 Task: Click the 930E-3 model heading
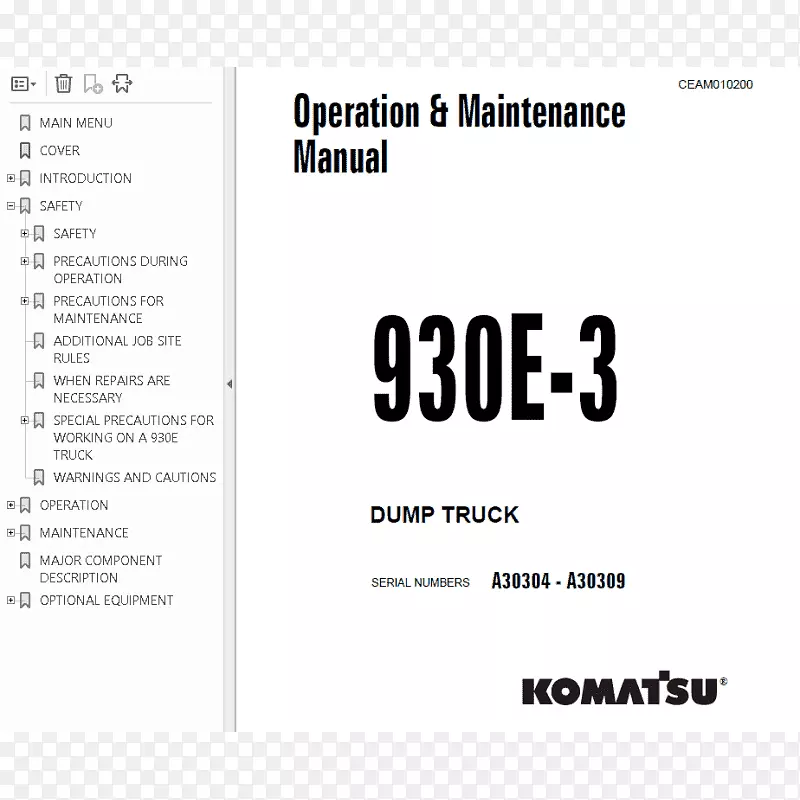(x=495, y=368)
